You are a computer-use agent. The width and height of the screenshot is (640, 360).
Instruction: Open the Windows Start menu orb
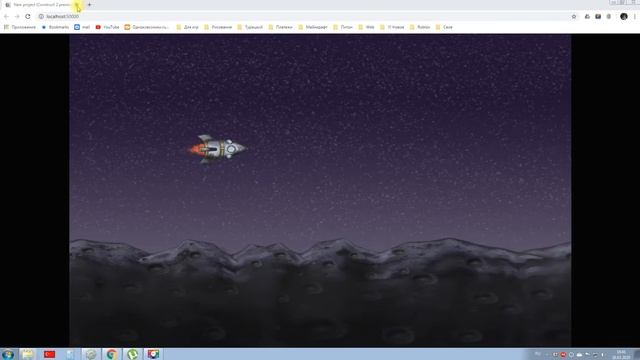[8, 354]
